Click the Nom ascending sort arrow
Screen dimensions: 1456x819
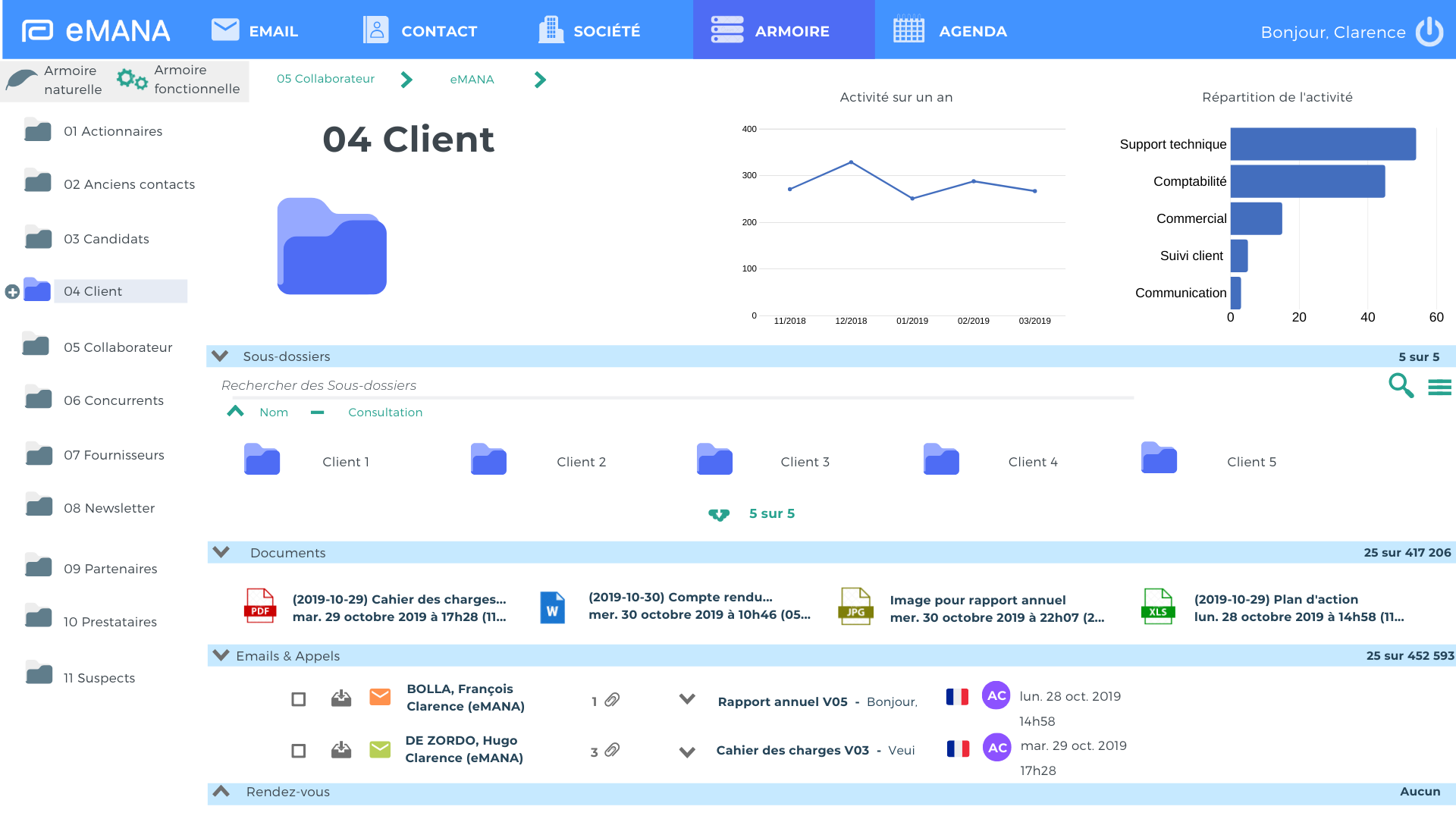click(236, 411)
